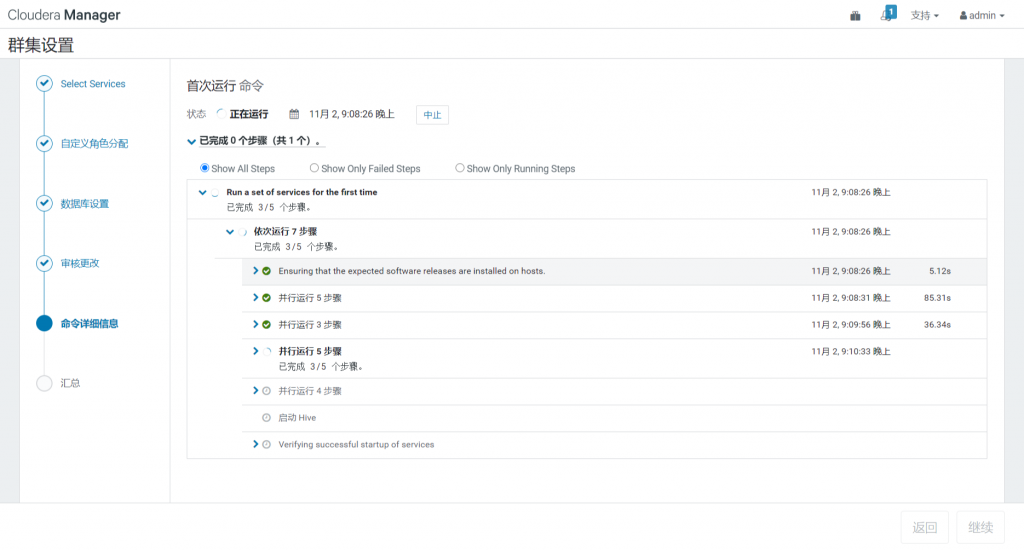Expand the pending 并行运行 4 步骤 step
This screenshot has height=550, width=1024.
coord(255,391)
